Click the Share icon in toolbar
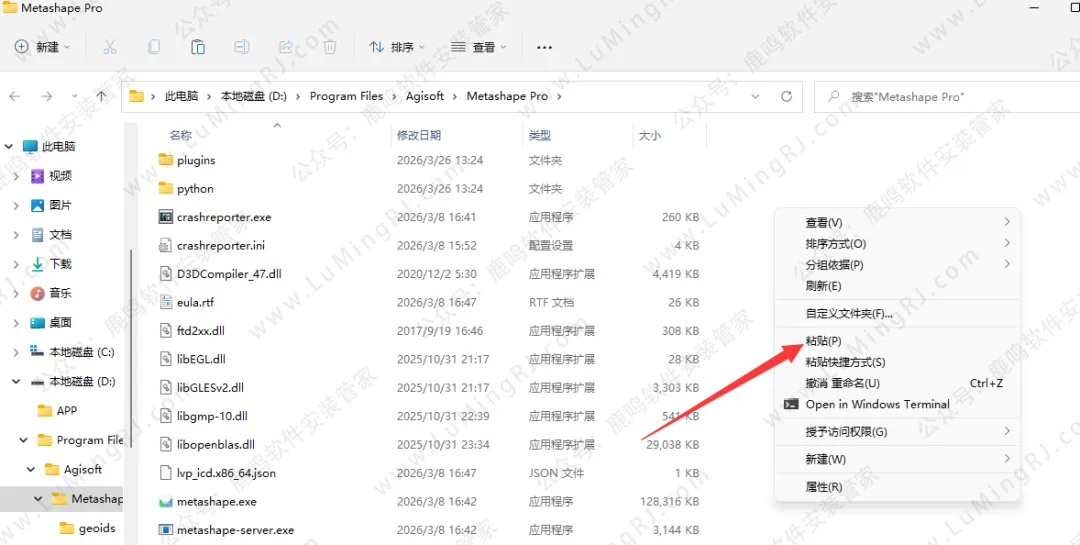This screenshot has width=1080, height=545. (x=286, y=47)
